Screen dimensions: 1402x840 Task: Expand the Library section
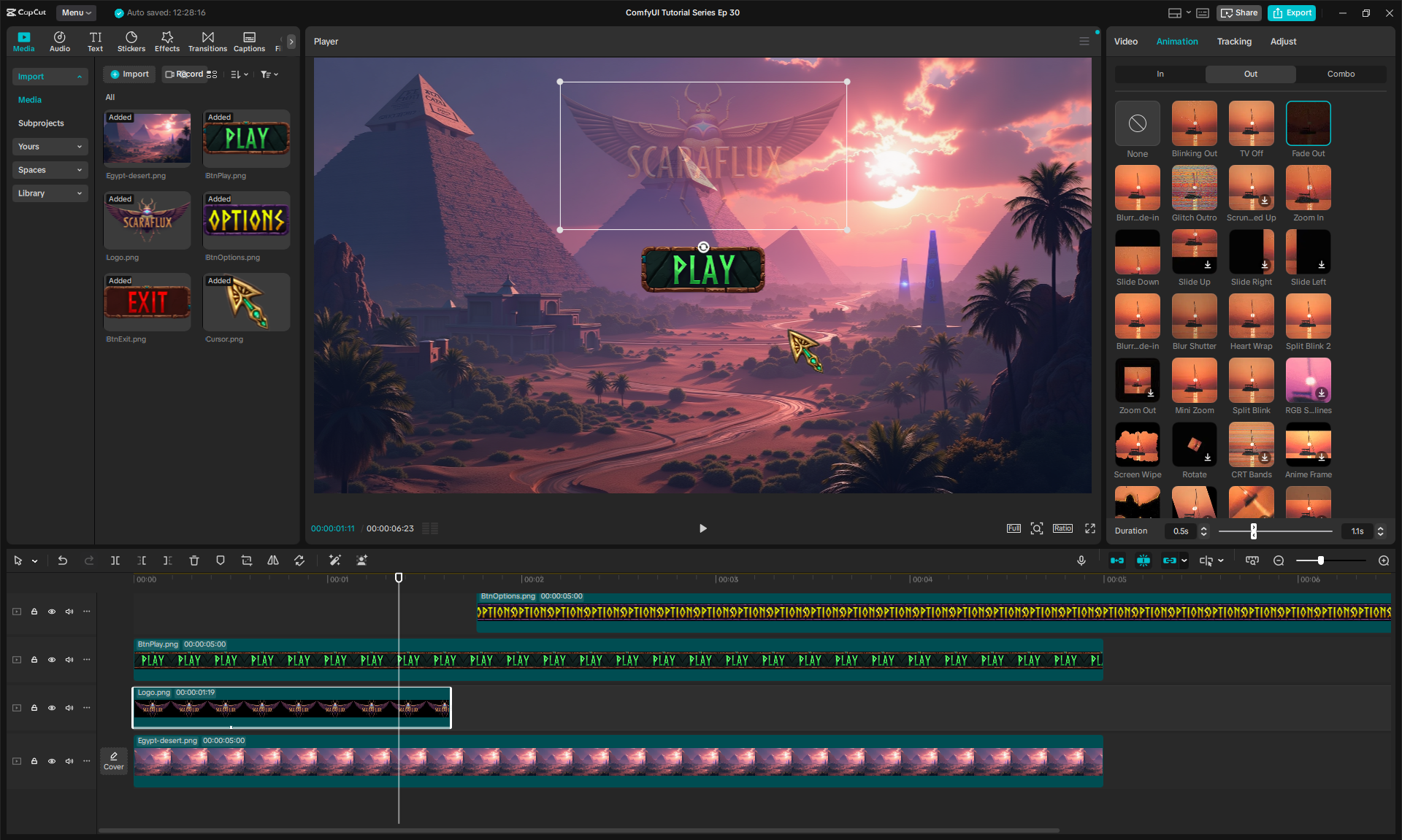[x=50, y=193]
